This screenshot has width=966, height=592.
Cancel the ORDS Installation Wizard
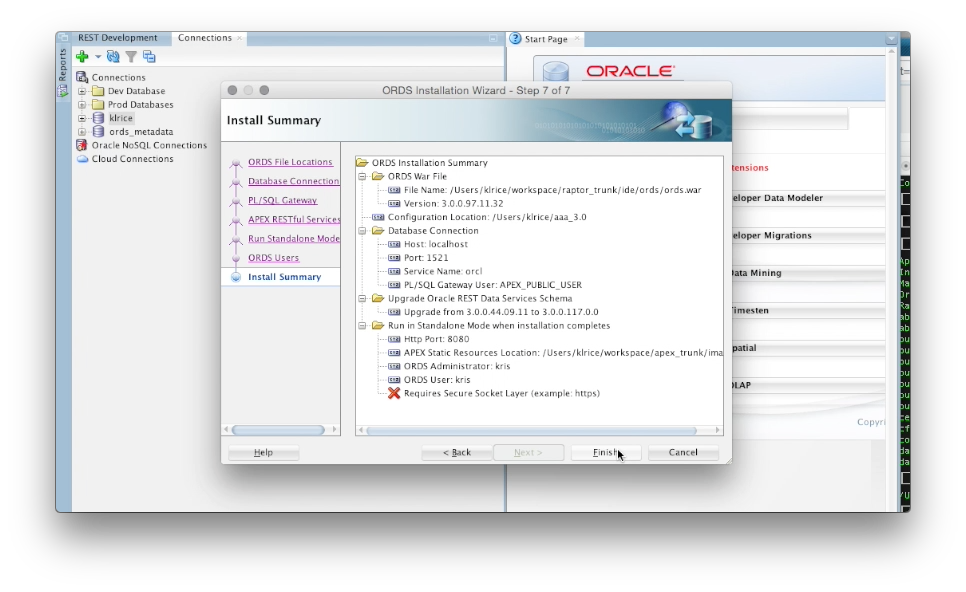click(683, 453)
